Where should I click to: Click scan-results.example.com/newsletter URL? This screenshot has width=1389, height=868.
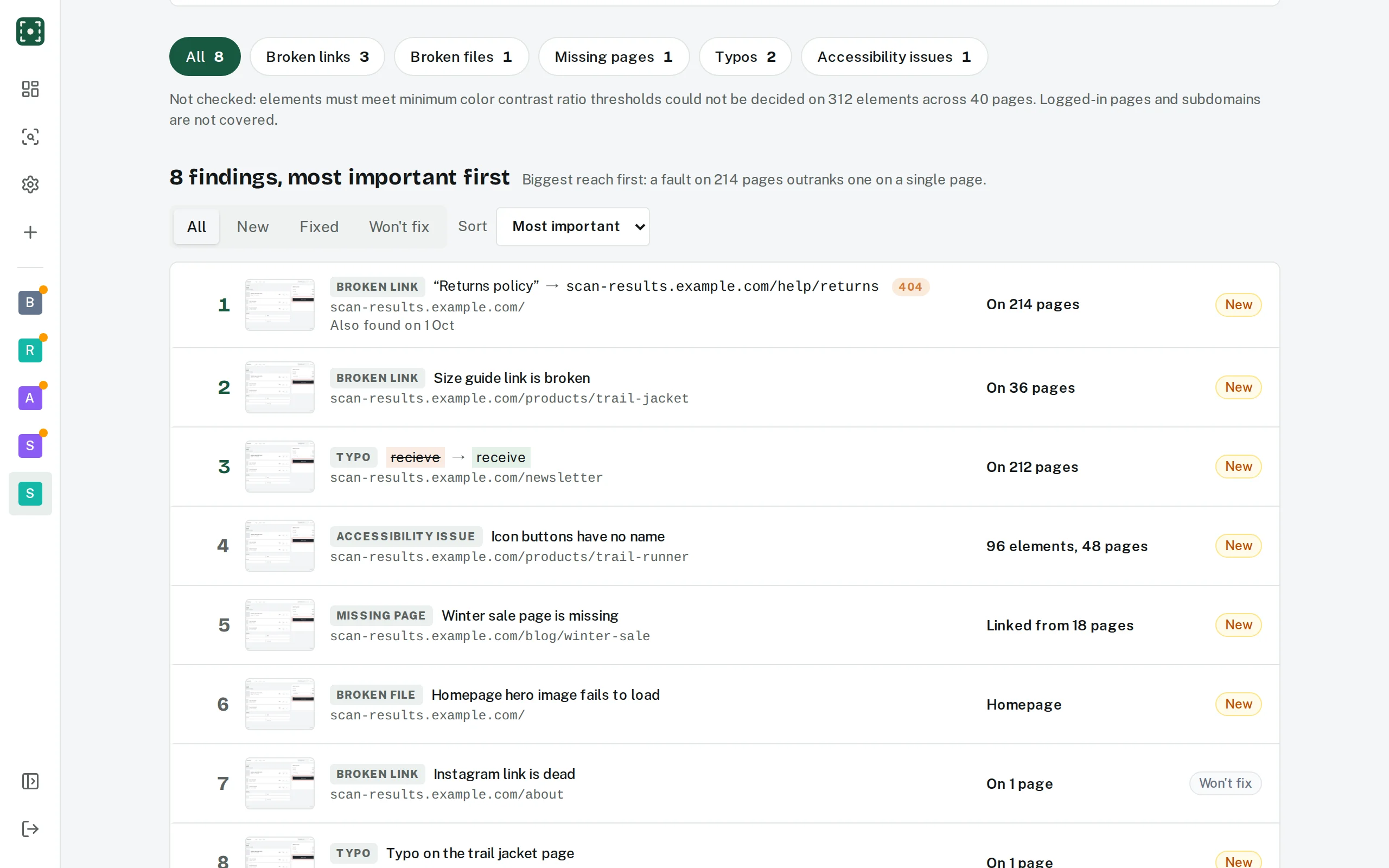pos(466,477)
